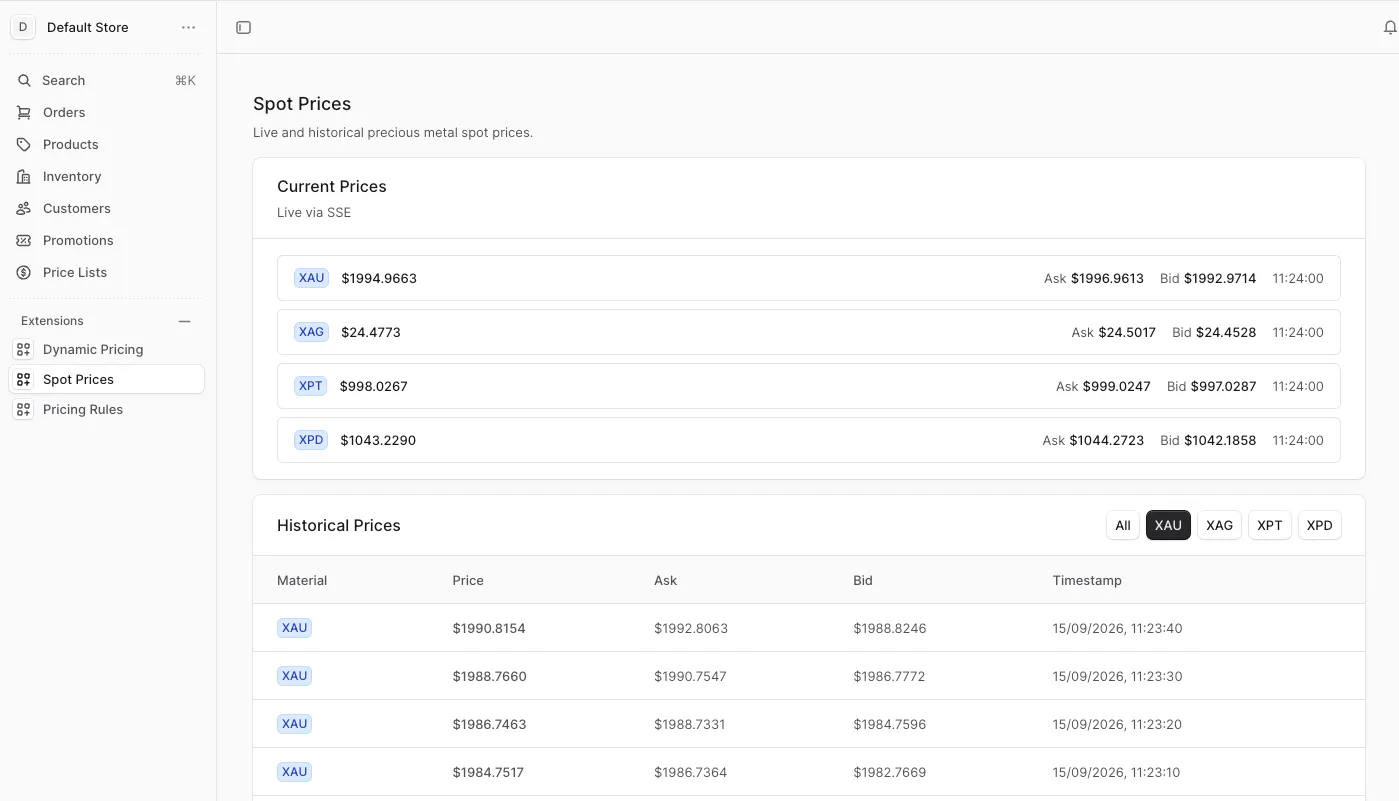Click the Price Lists dollar icon
The image size is (1399, 801).
24,272
